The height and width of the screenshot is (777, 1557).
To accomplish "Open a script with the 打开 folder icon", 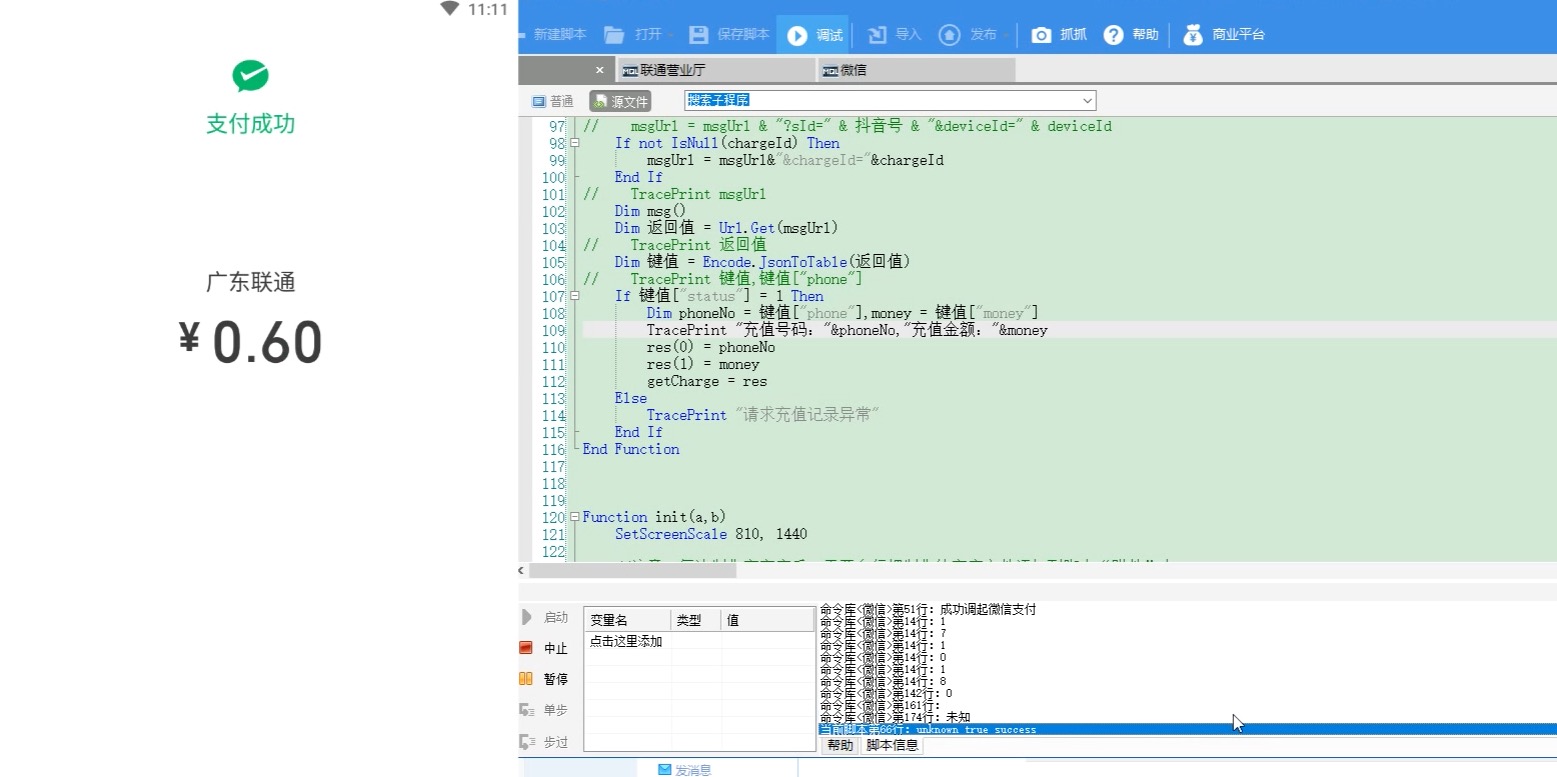I will point(614,35).
